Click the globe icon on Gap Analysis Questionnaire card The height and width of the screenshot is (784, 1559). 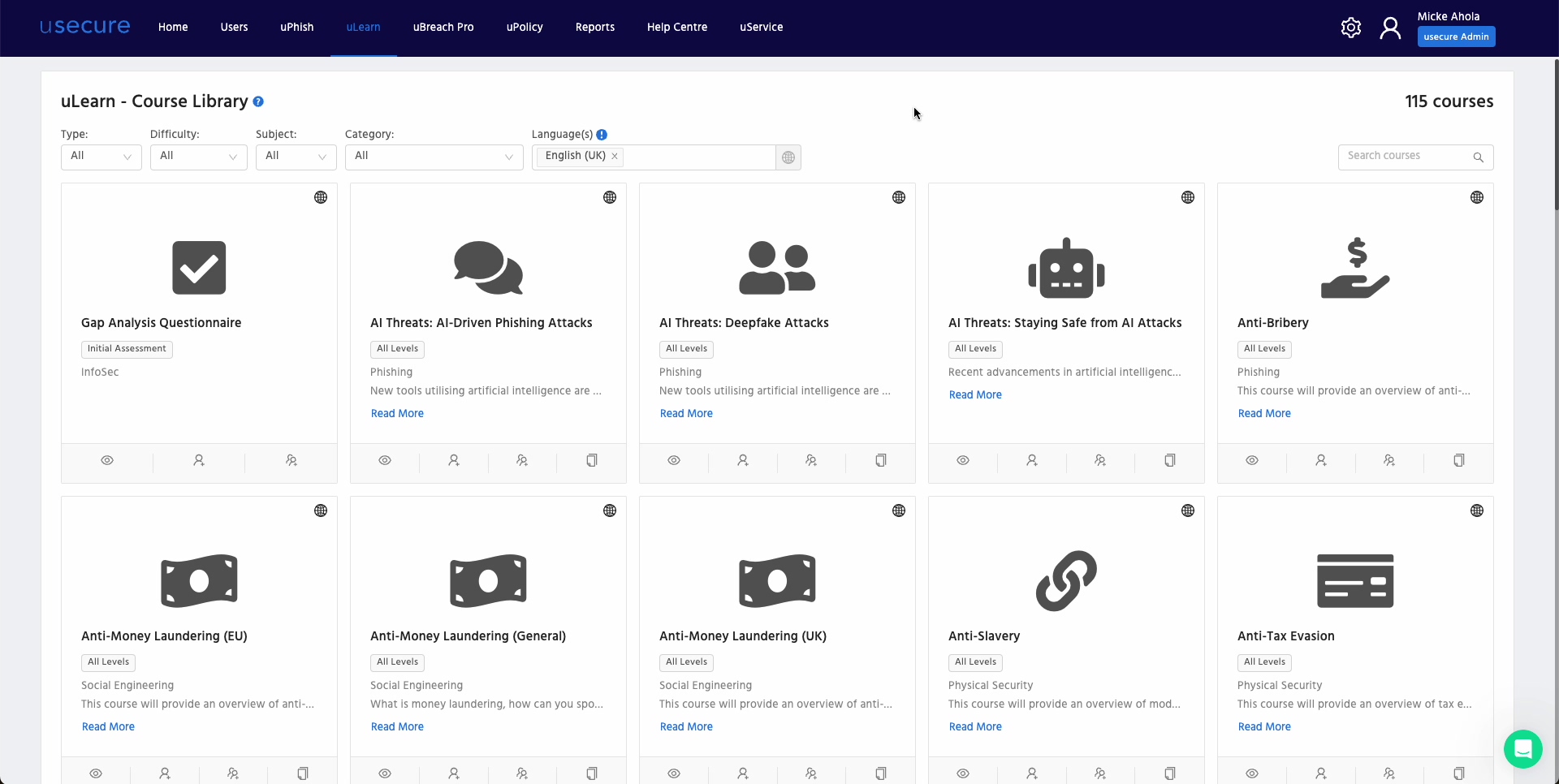tap(321, 198)
